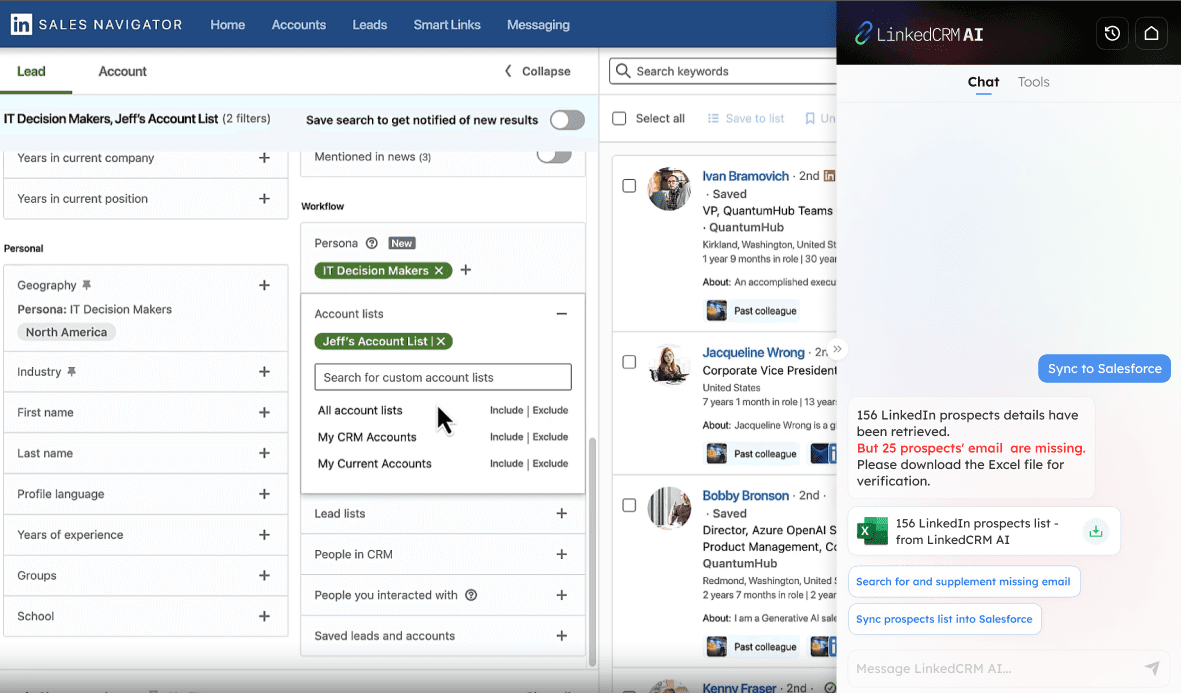Expand Years in current company filter

(264, 157)
